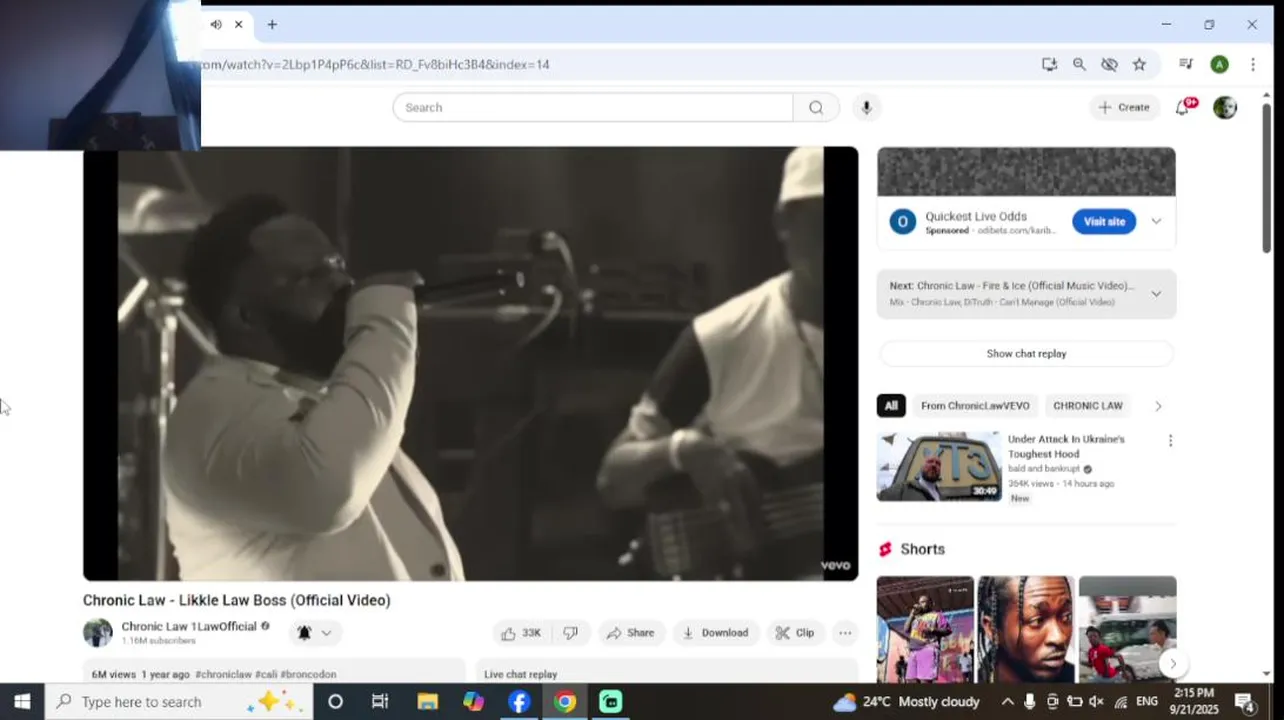Open Chrome three-dot menu
The width and height of the screenshot is (1284, 720).
click(x=1252, y=64)
